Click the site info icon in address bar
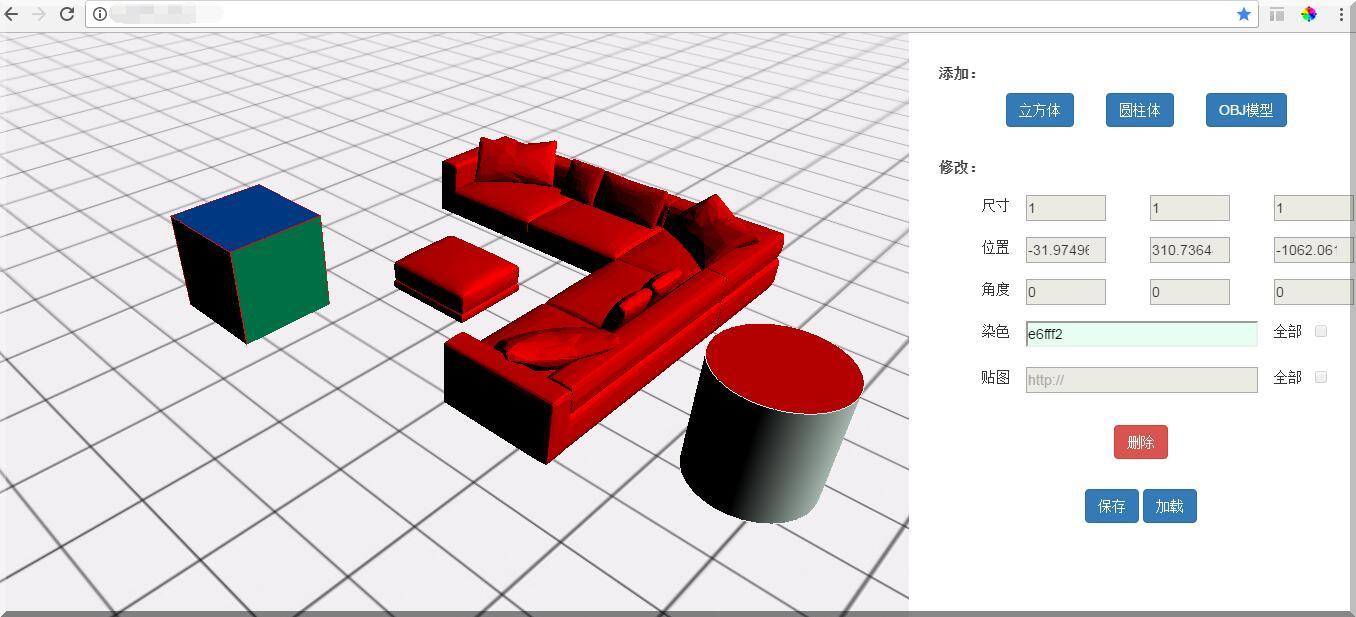 tap(100, 14)
